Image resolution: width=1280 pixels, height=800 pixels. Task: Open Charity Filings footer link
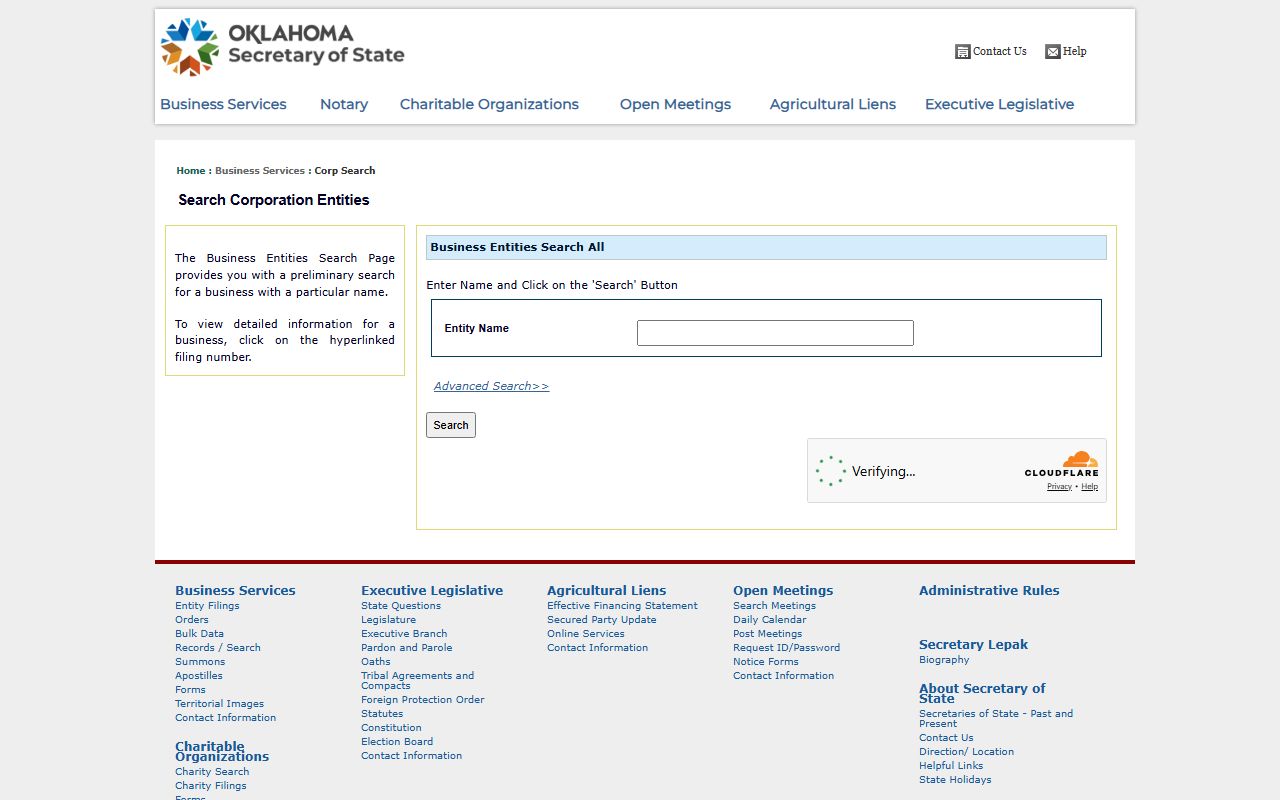click(x=210, y=785)
